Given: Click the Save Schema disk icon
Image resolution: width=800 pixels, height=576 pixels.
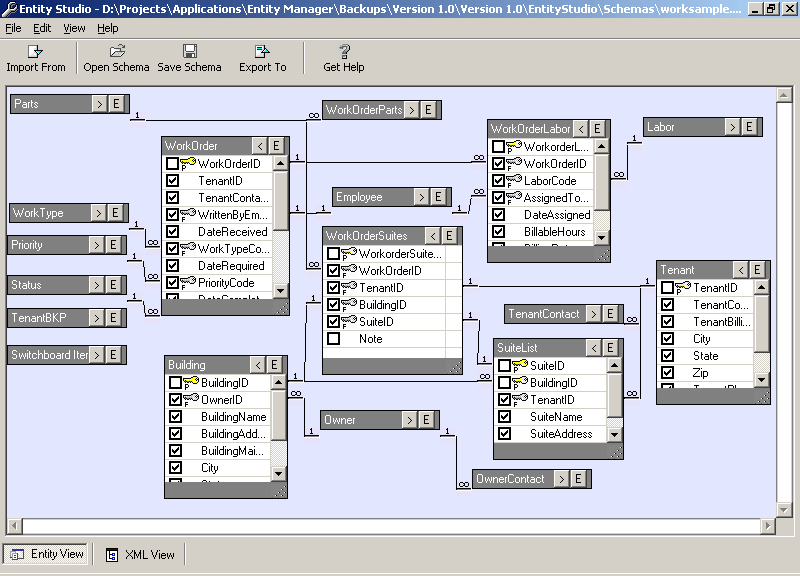Looking at the screenshot, I should tap(190, 51).
